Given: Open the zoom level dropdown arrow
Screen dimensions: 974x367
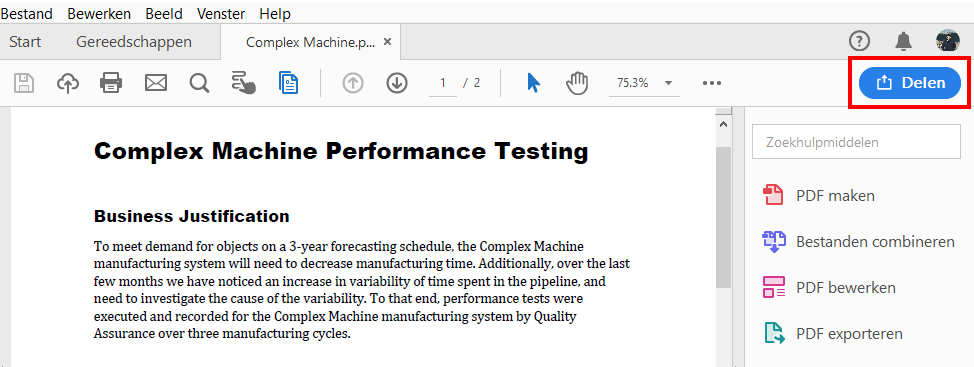Looking at the screenshot, I should tap(668, 83).
